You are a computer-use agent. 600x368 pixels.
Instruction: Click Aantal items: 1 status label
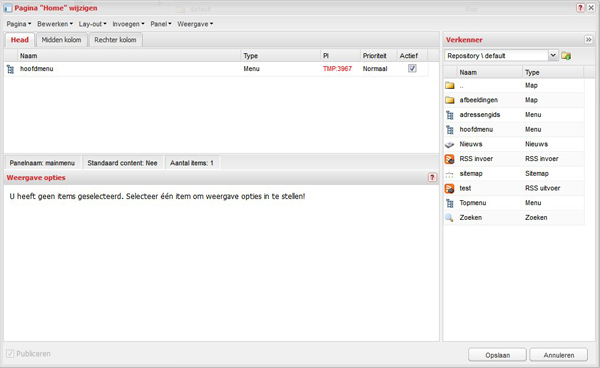tap(192, 163)
